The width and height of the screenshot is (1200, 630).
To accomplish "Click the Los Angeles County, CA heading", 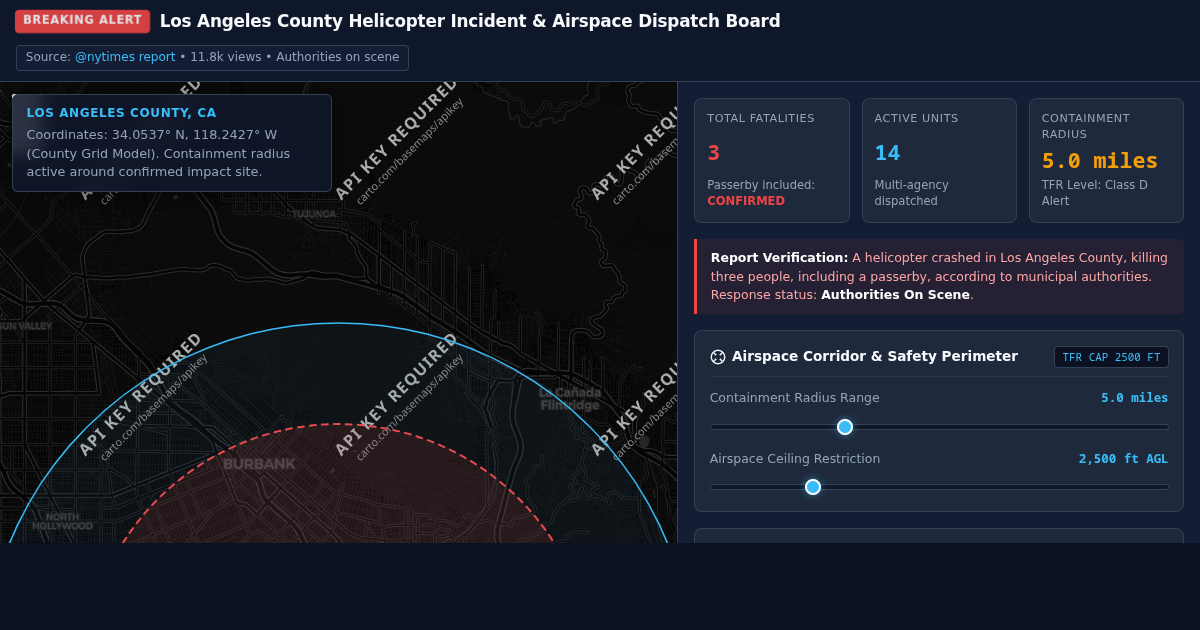I will [121, 113].
